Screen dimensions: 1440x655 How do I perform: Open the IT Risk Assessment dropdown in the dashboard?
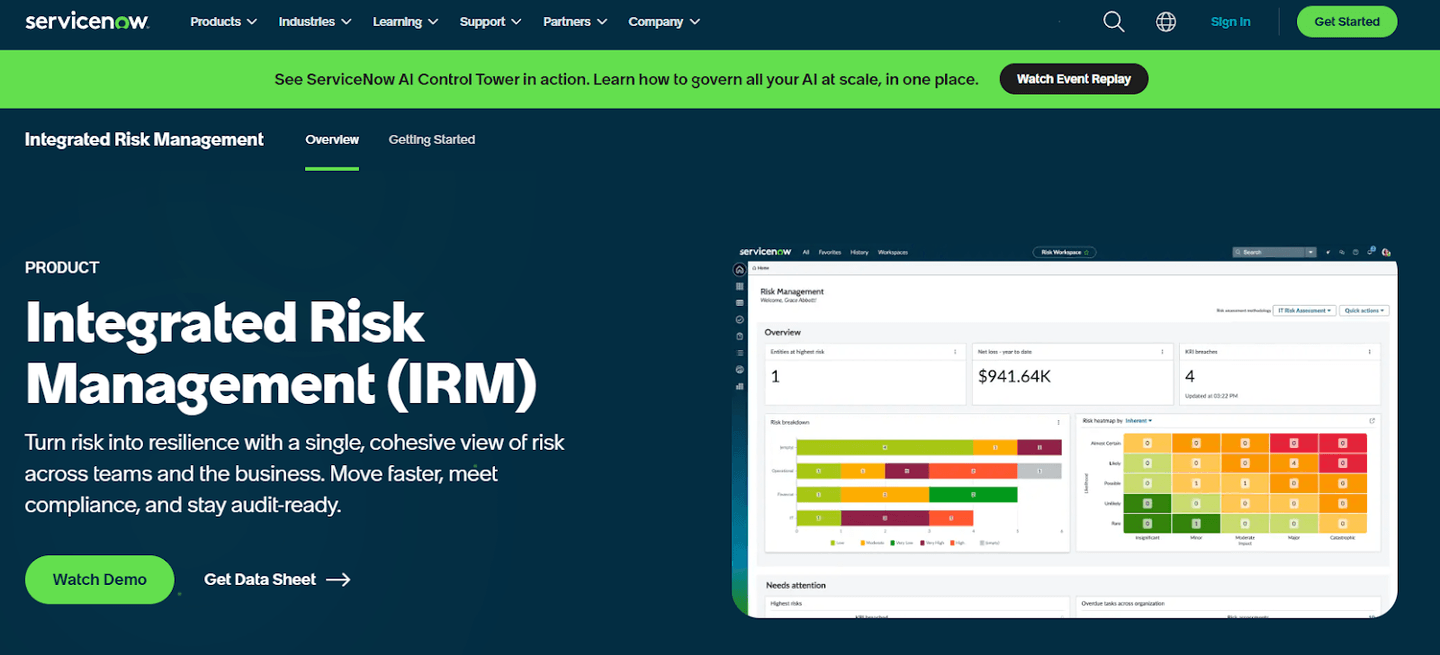(1304, 311)
